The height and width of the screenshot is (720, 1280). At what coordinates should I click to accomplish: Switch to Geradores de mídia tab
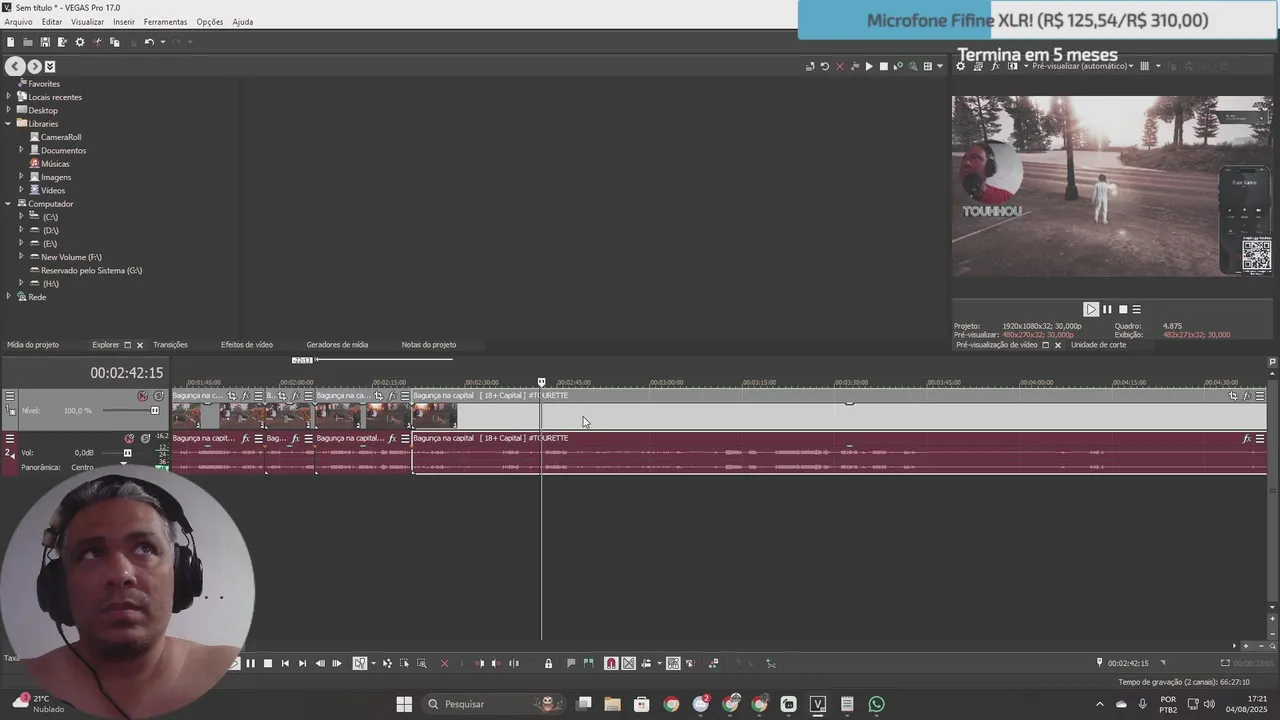[x=337, y=345]
